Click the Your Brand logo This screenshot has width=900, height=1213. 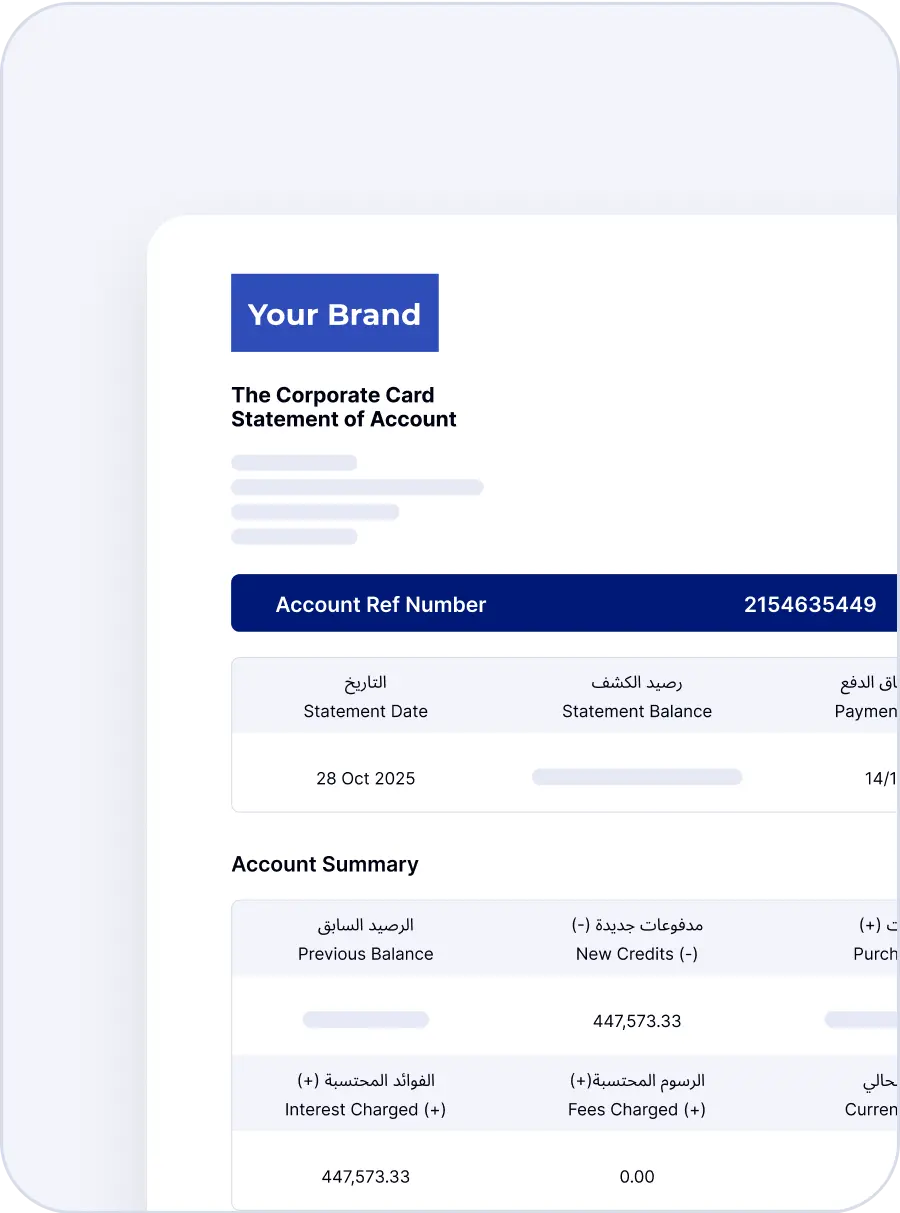[334, 313]
